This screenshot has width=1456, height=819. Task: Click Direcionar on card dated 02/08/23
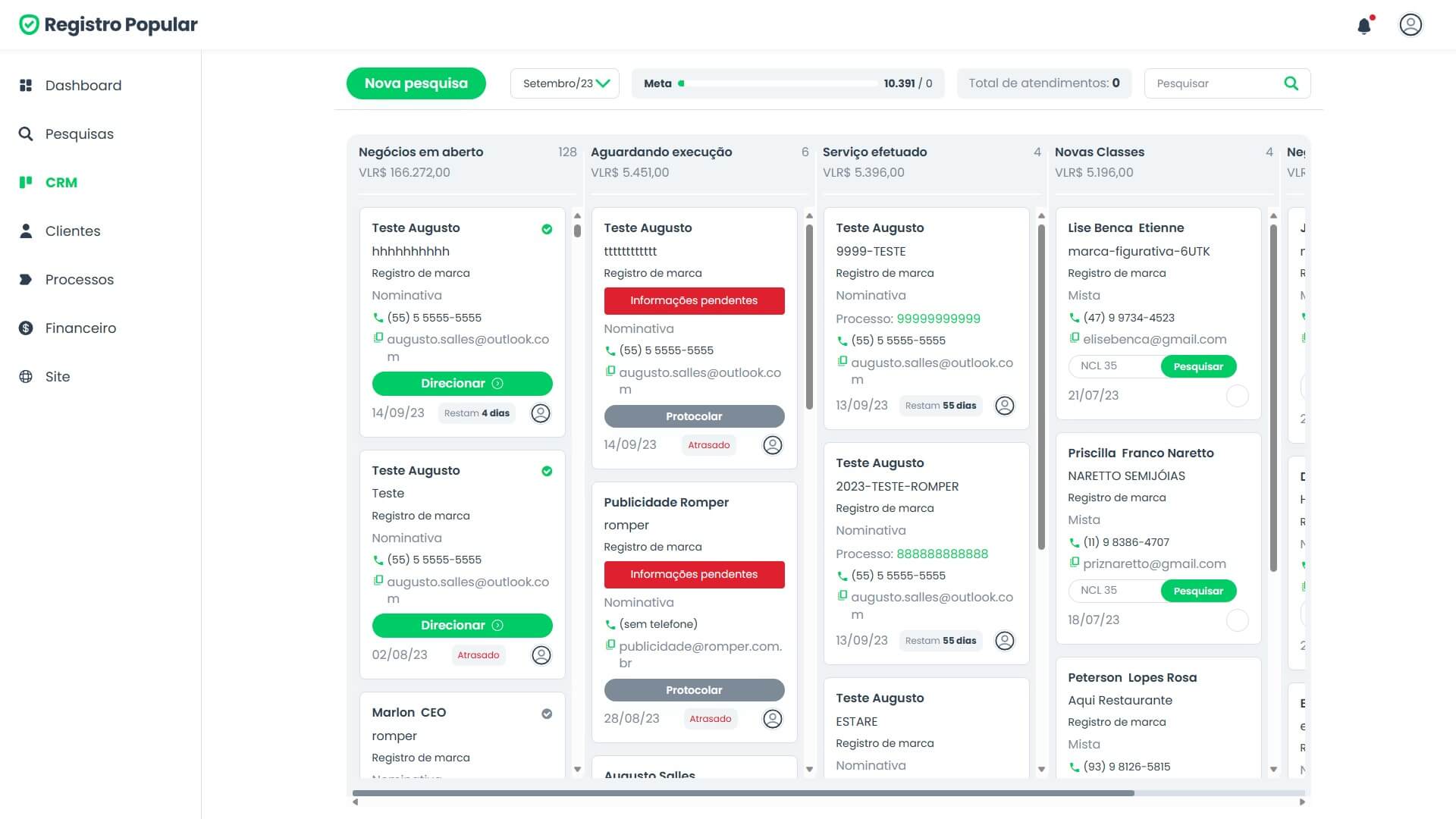click(x=462, y=626)
